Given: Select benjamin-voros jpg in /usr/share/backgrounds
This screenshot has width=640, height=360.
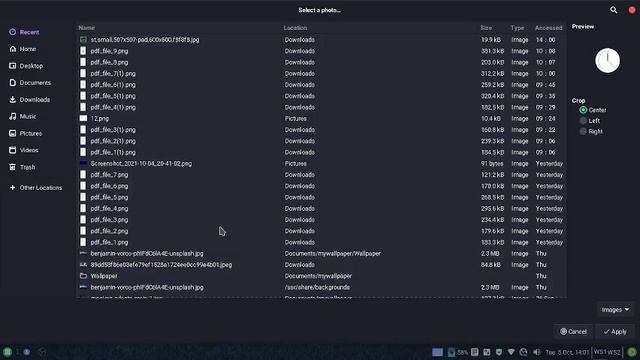Looking at the screenshot, I should (321, 287).
